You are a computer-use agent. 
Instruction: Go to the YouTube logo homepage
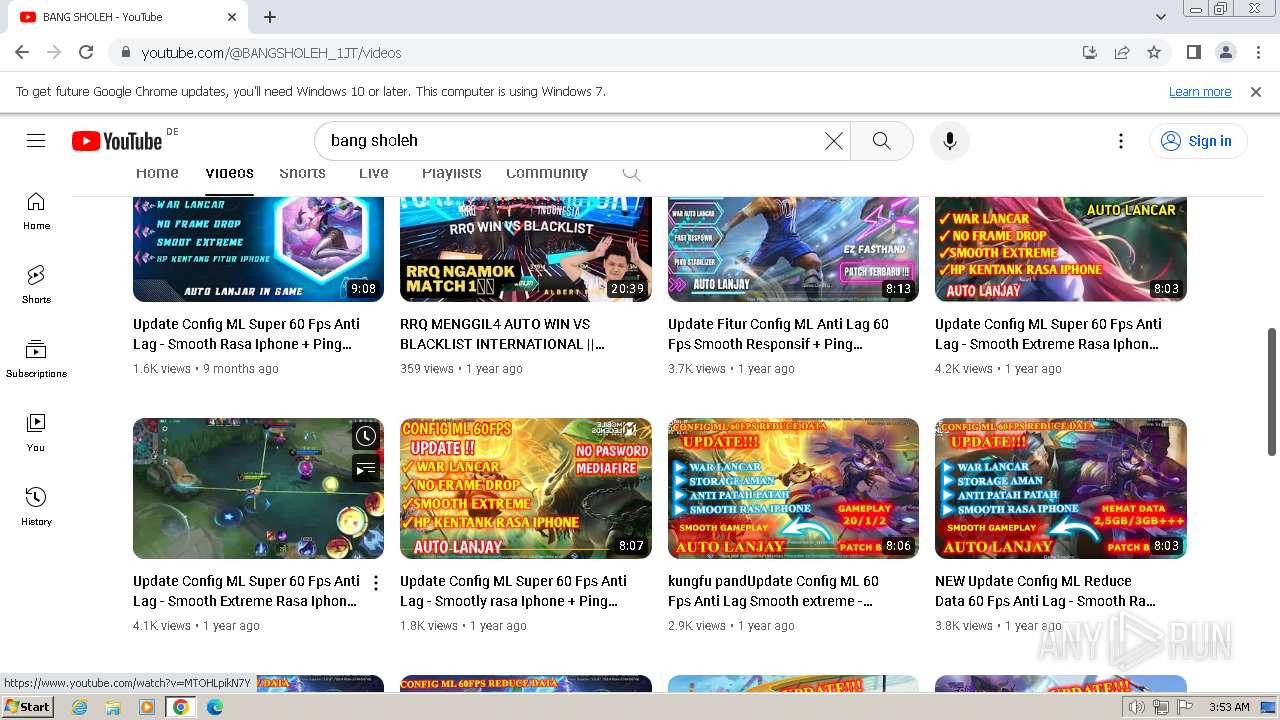click(x=117, y=141)
